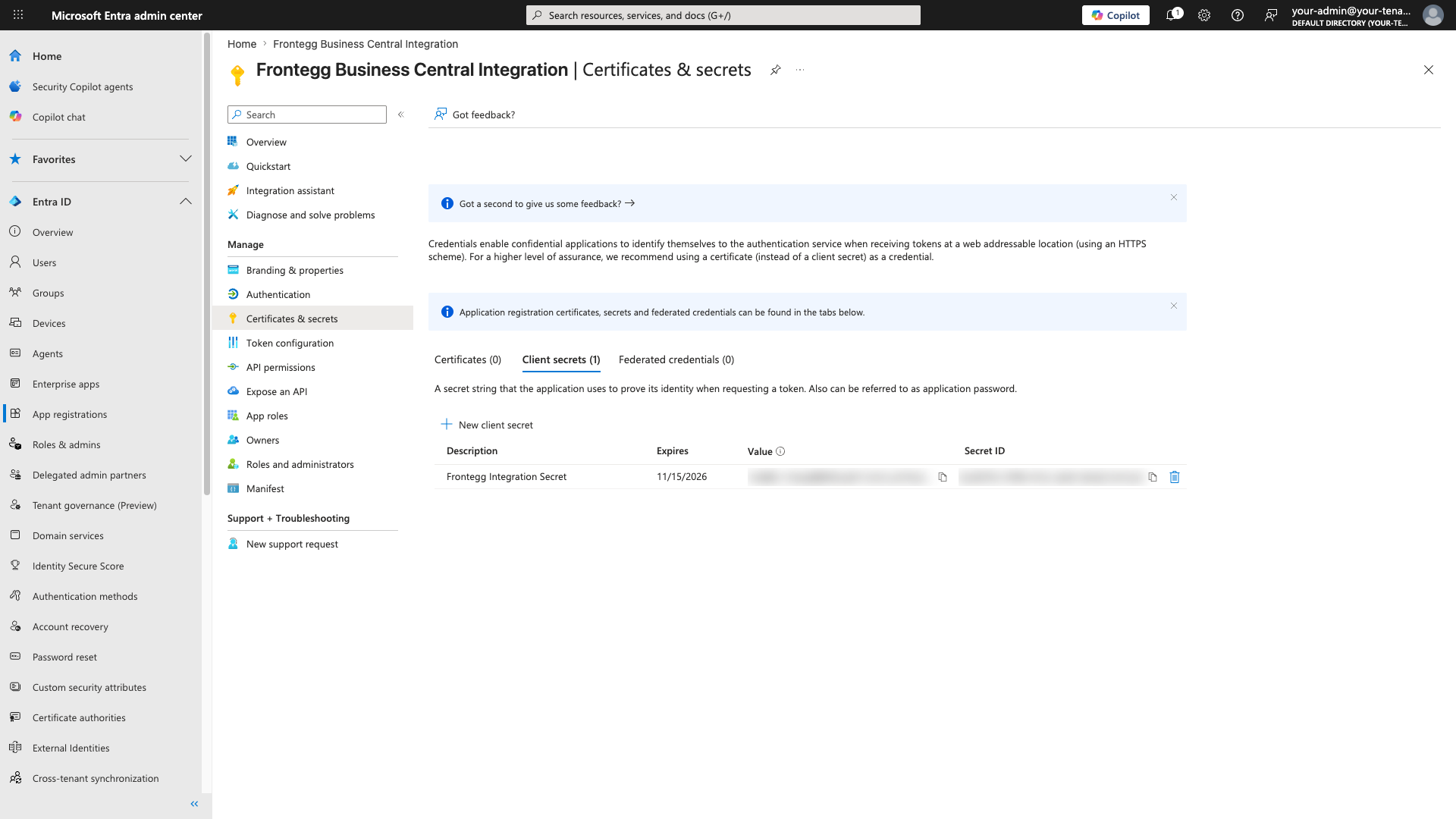
Task: Open API permissions in Manage menu
Action: pos(281,367)
